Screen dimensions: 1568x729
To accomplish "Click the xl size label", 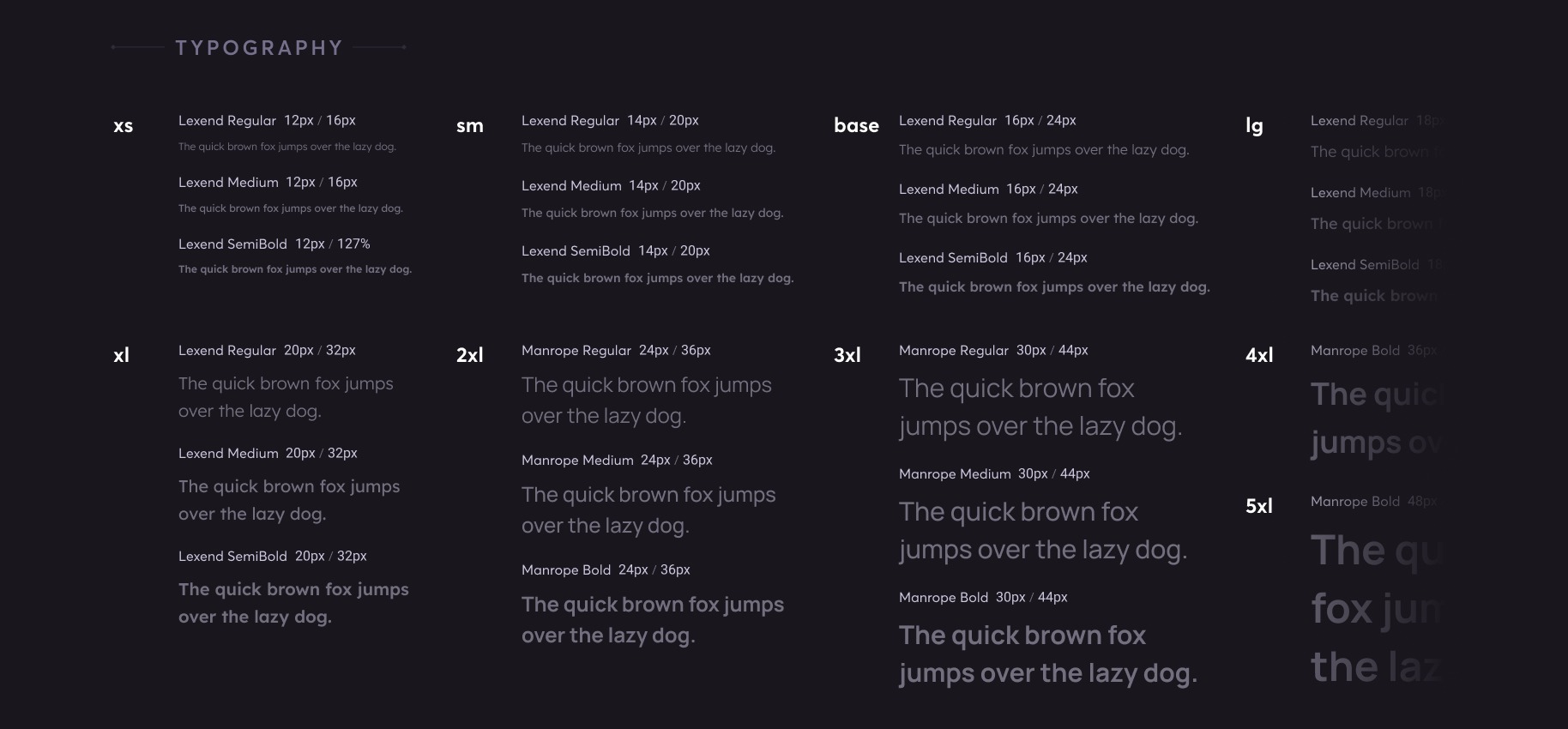I will click(x=122, y=355).
